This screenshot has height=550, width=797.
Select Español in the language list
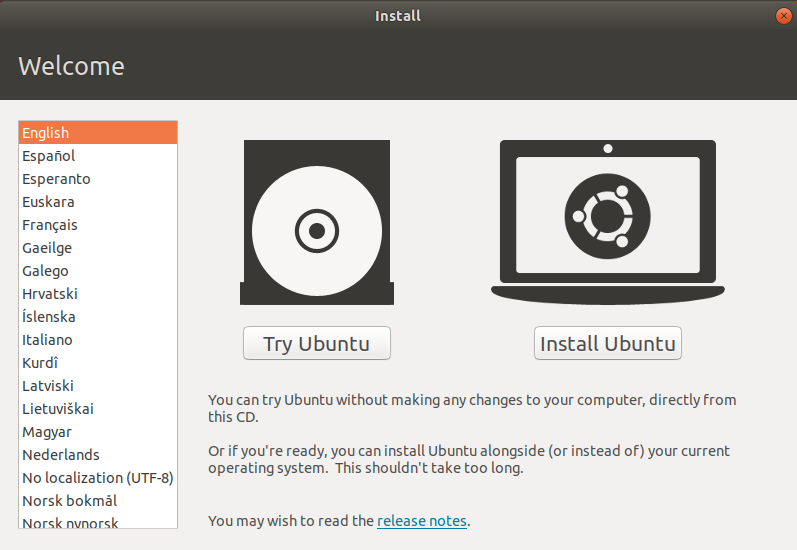point(98,156)
